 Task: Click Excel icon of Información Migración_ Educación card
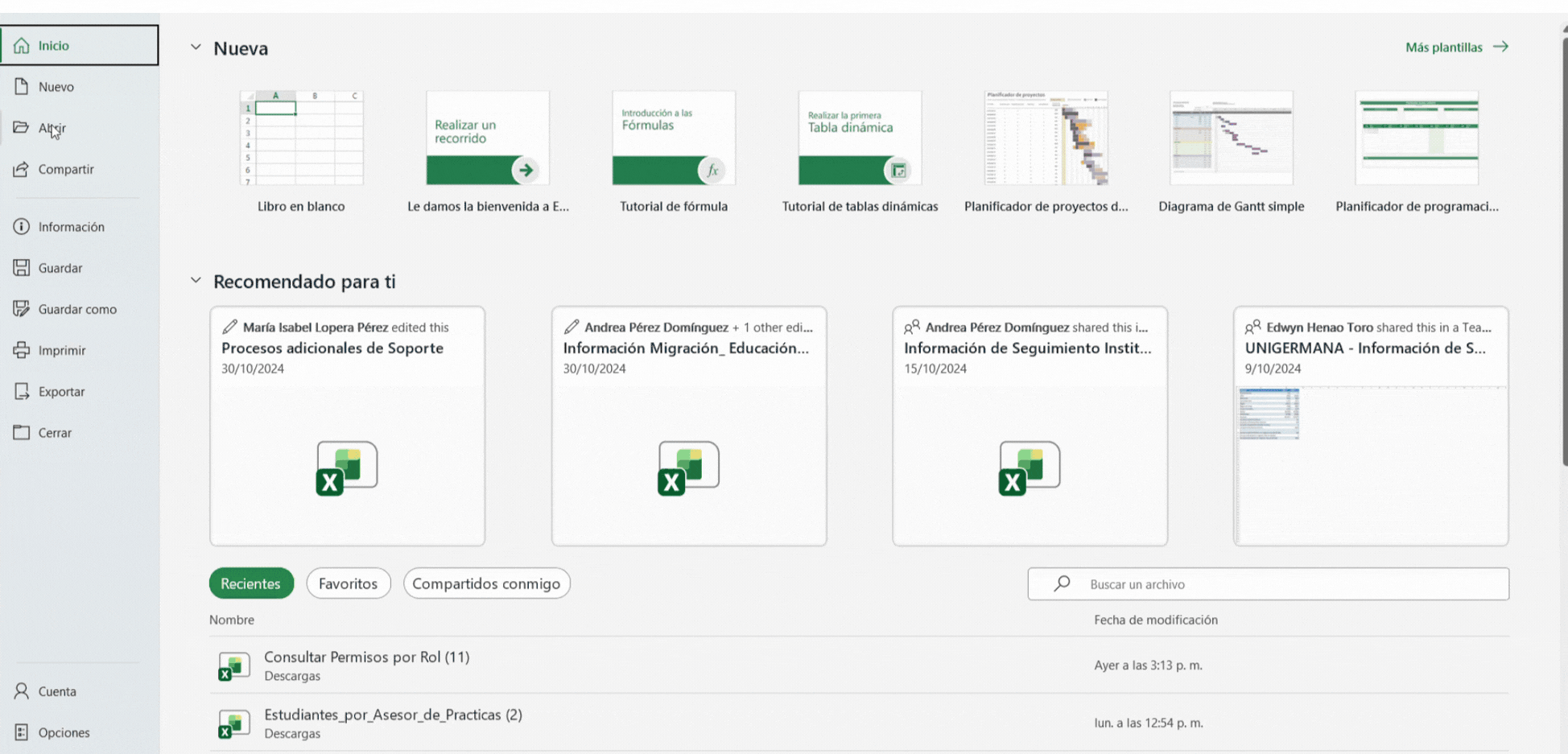pos(688,468)
